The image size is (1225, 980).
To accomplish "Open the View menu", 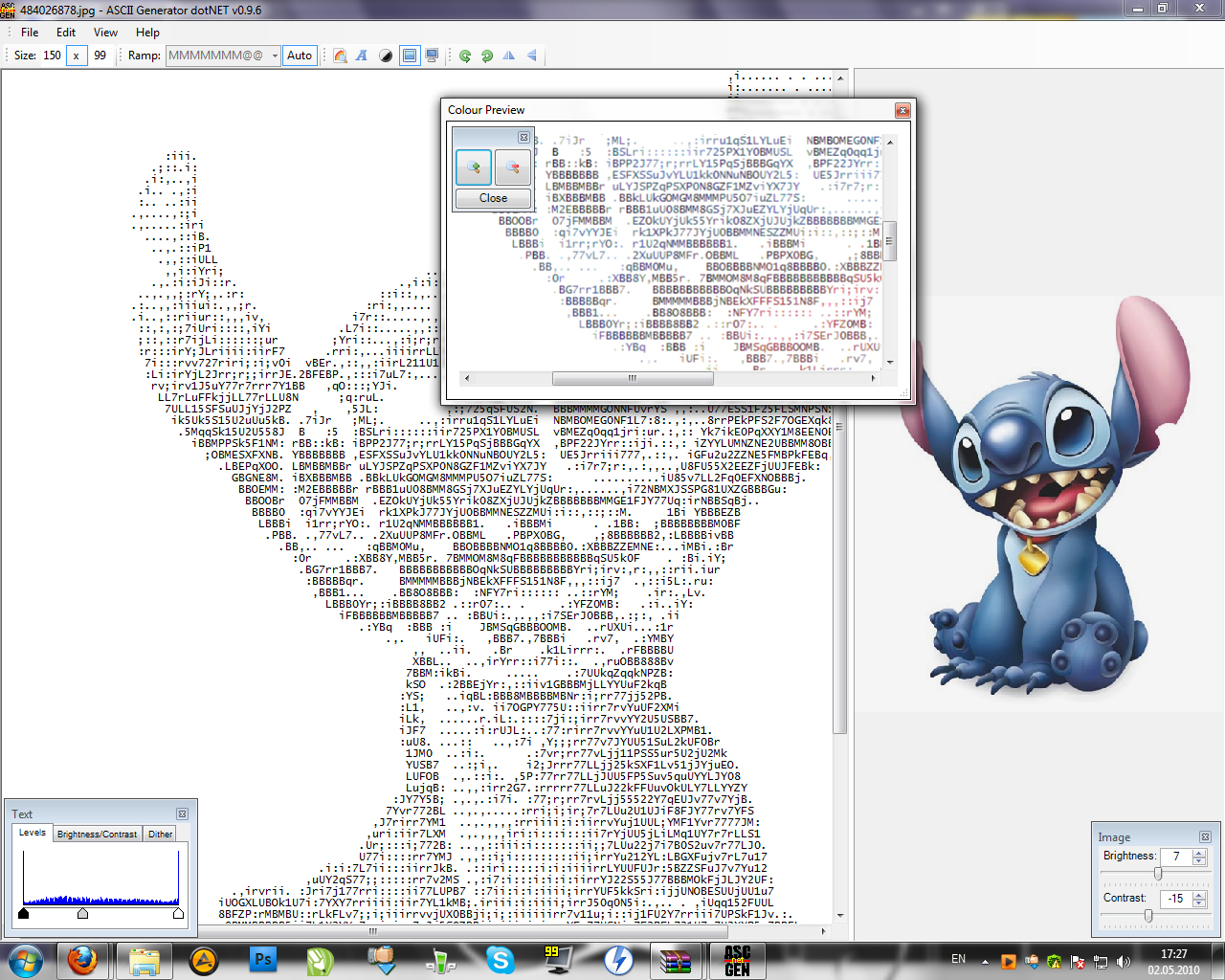I will pyautogui.click(x=105, y=32).
